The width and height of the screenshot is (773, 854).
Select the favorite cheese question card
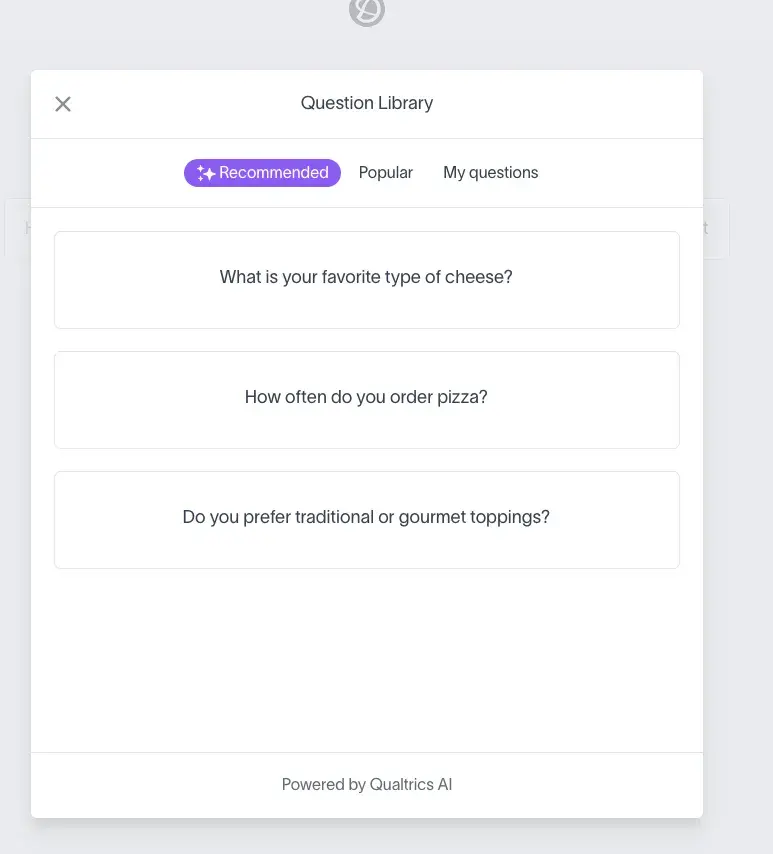click(367, 278)
